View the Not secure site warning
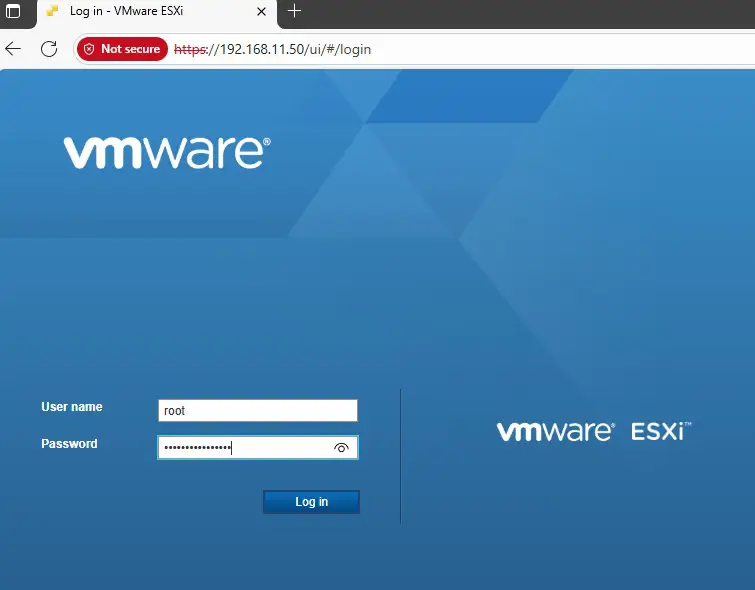 click(x=122, y=49)
